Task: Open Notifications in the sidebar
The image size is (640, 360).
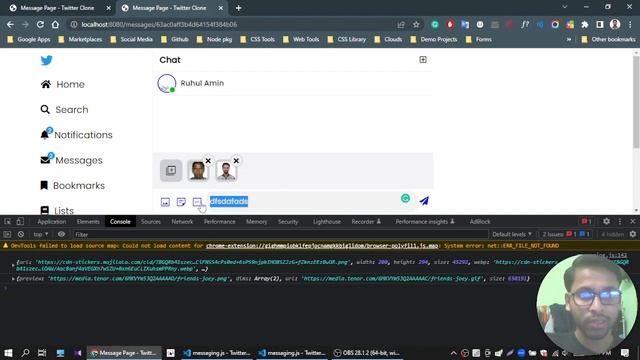Action: click(76, 134)
